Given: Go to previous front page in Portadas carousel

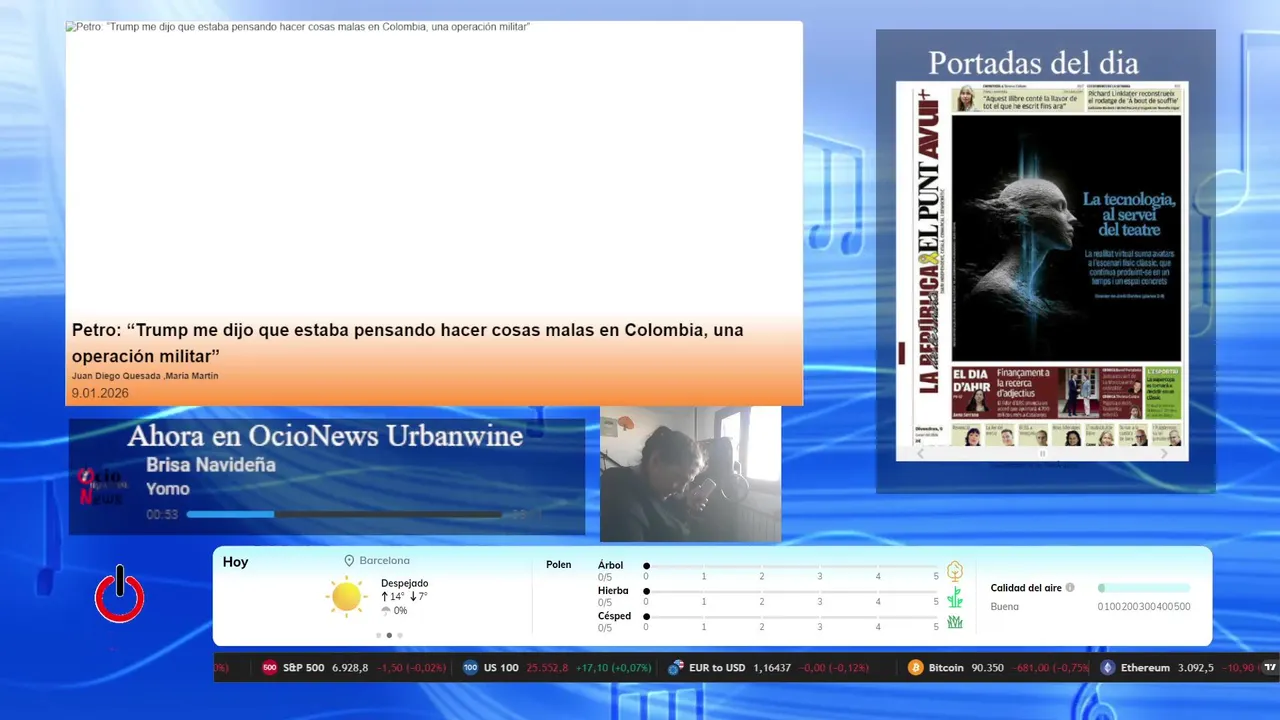Looking at the screenshot, I should 921,453.
